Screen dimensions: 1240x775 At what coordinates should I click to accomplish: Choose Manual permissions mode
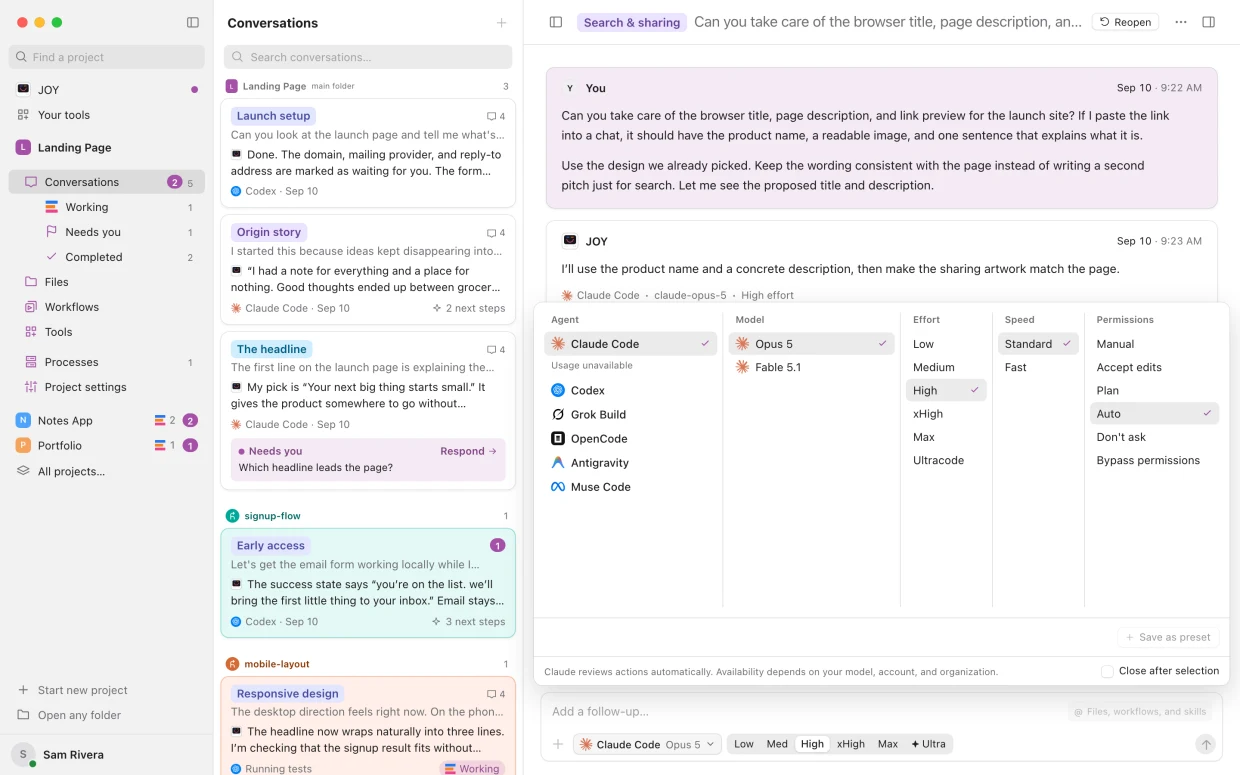(1155, 344)
